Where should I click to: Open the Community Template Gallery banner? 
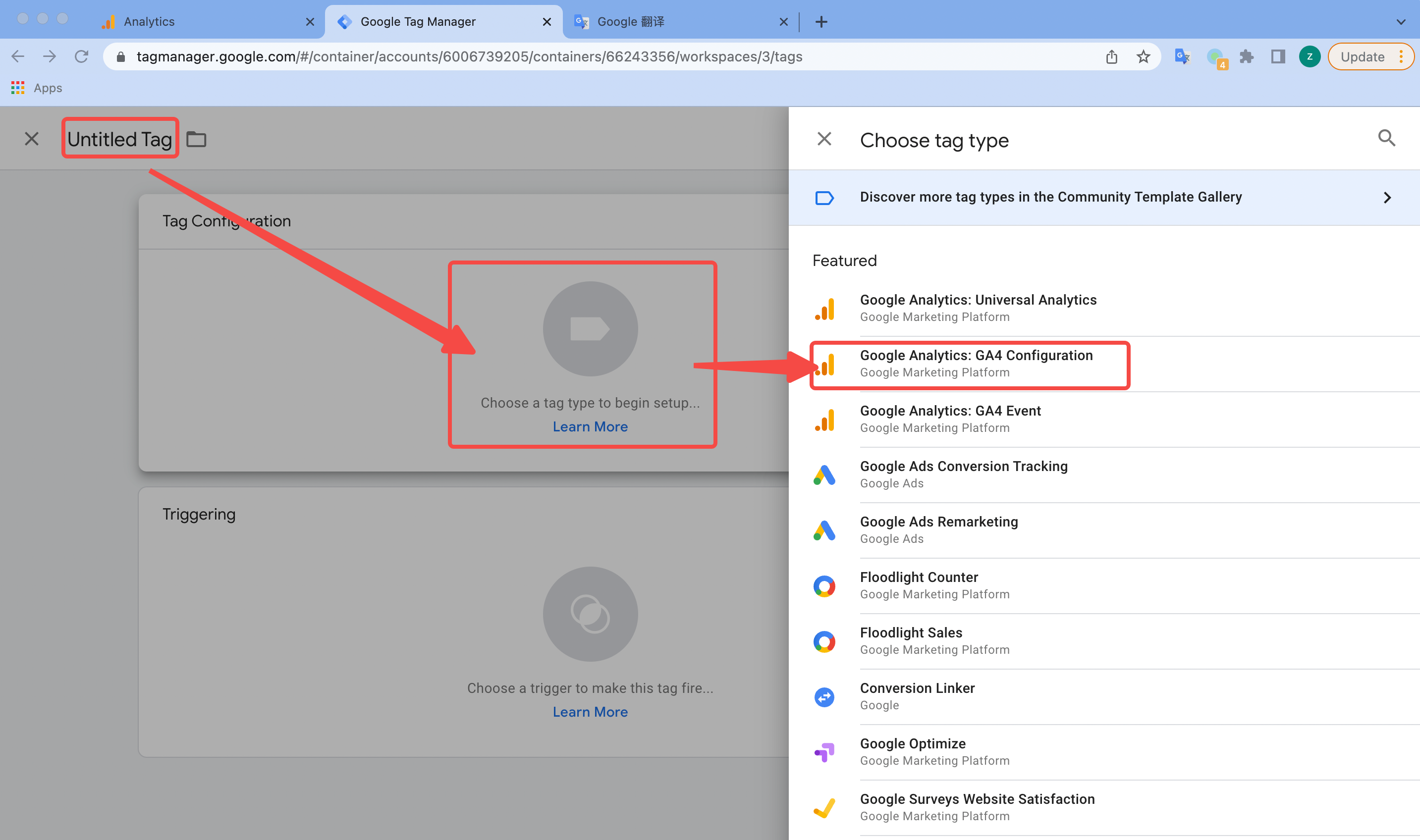pyautogui.click(x=1104, y=197)
